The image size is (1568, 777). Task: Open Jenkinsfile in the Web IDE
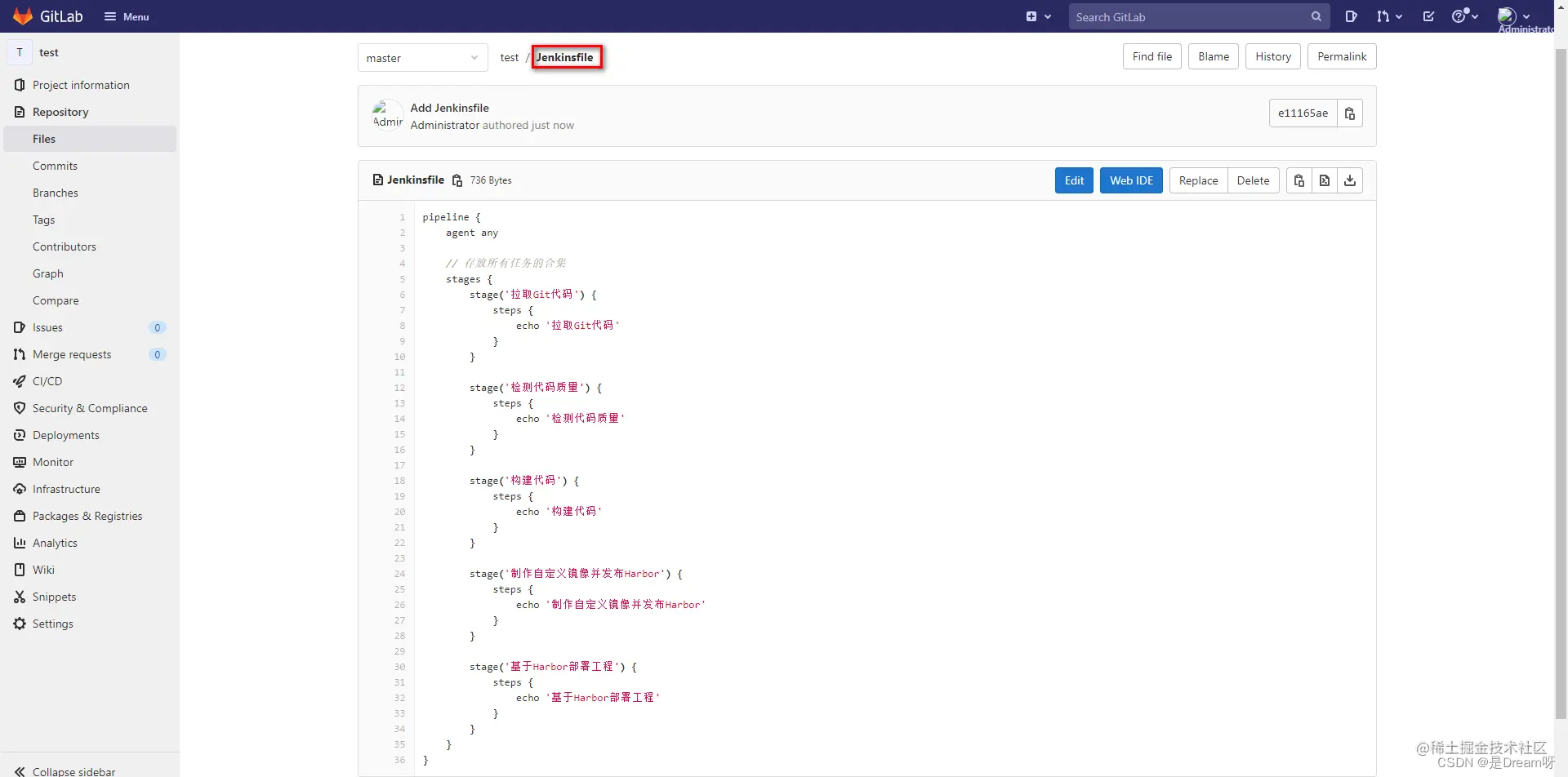pyautogui.click(x=1130, y=180)
